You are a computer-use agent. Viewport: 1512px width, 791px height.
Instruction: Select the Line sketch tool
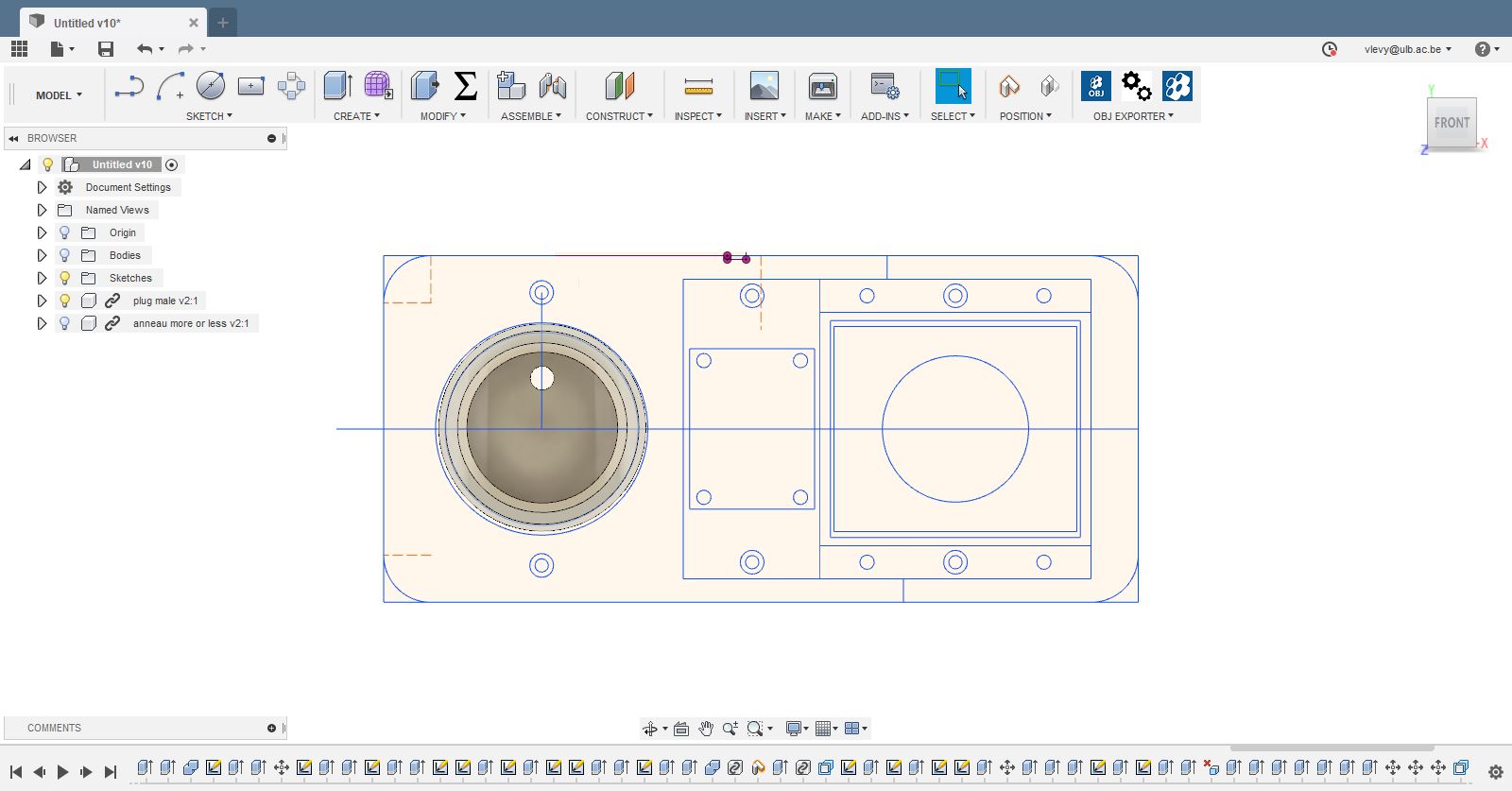click(129, 87)
